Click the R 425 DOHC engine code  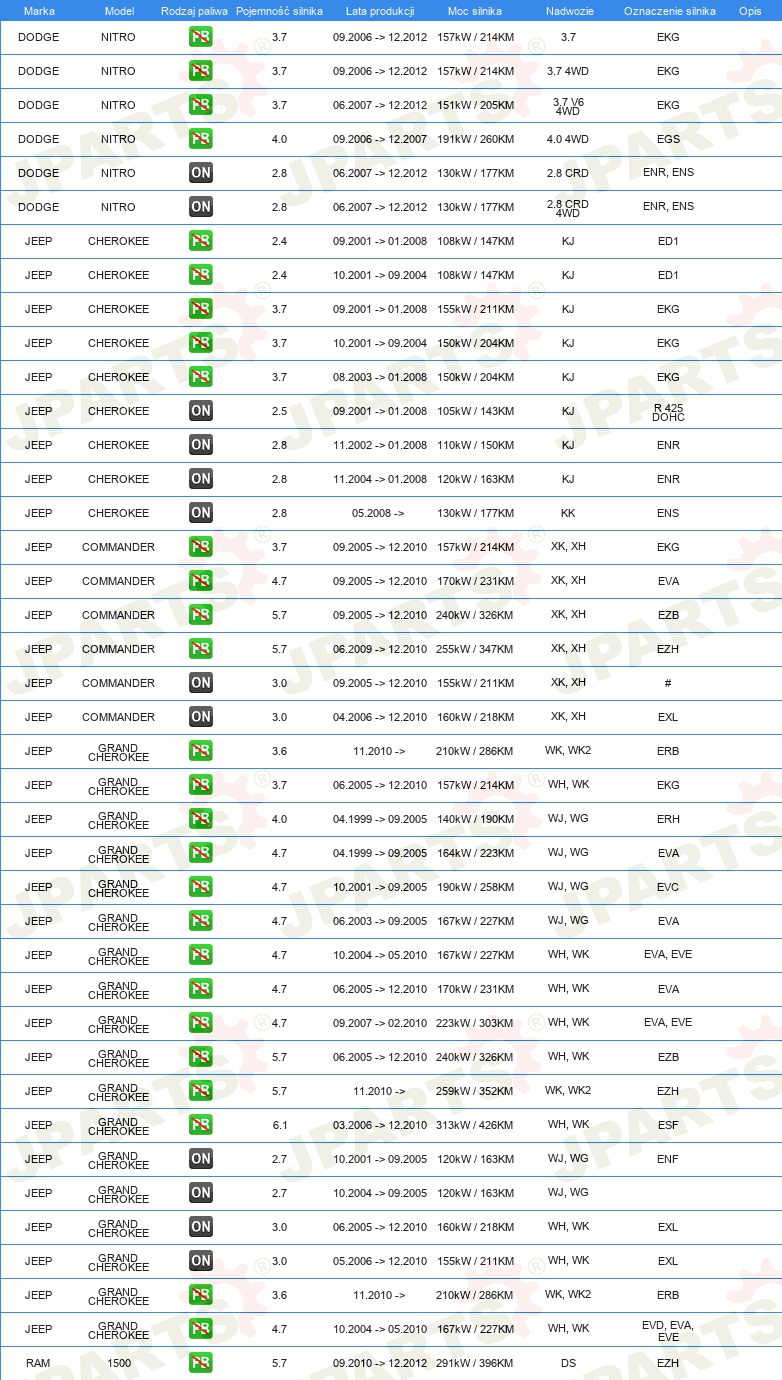[x=668, y=412]
